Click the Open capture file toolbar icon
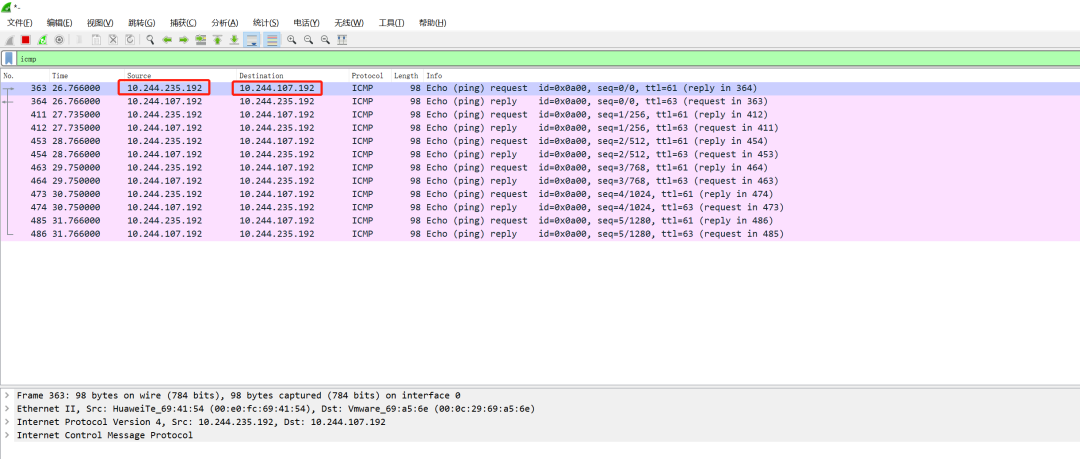Screen dimensions: 1080x459 click(79, 40)
